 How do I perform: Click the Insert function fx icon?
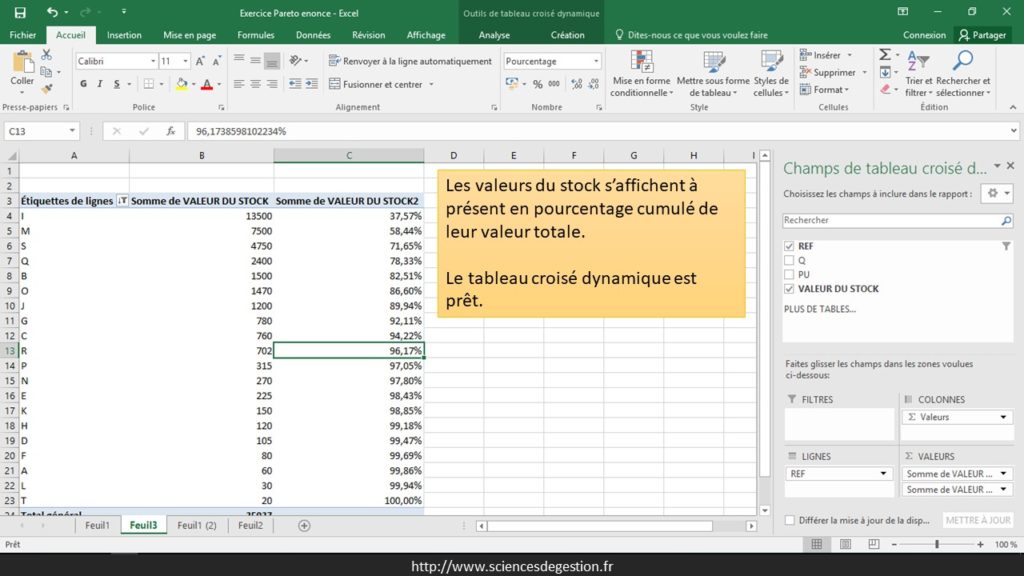tap(171, 131)
